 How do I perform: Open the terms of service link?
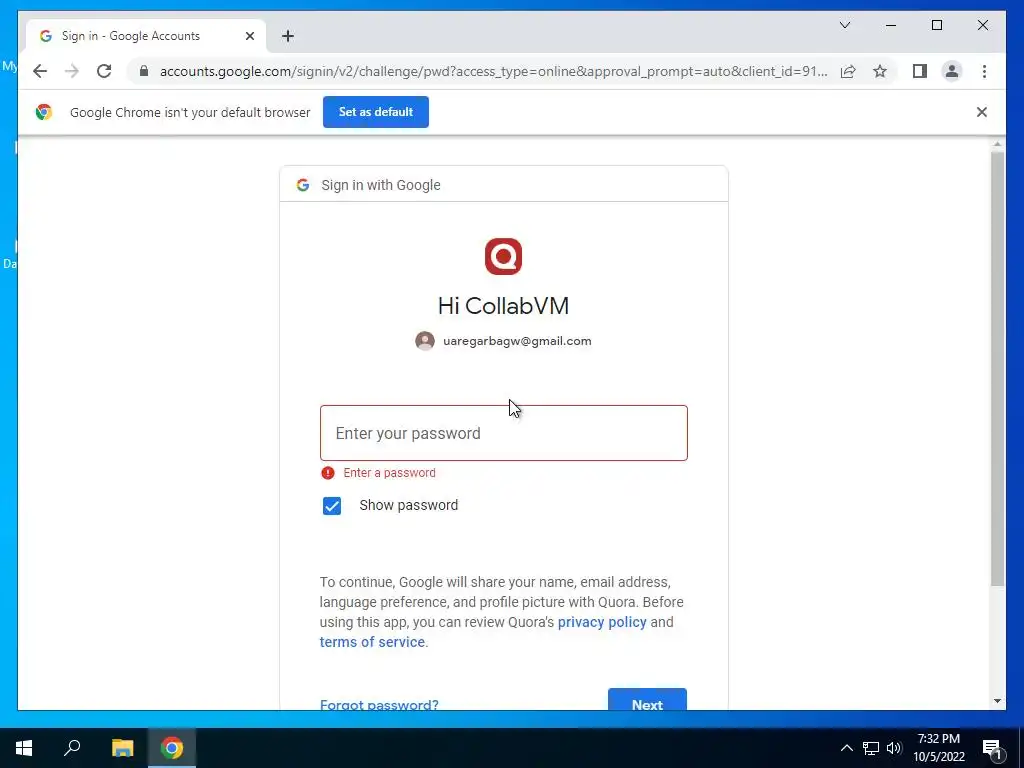click(372, 642)
